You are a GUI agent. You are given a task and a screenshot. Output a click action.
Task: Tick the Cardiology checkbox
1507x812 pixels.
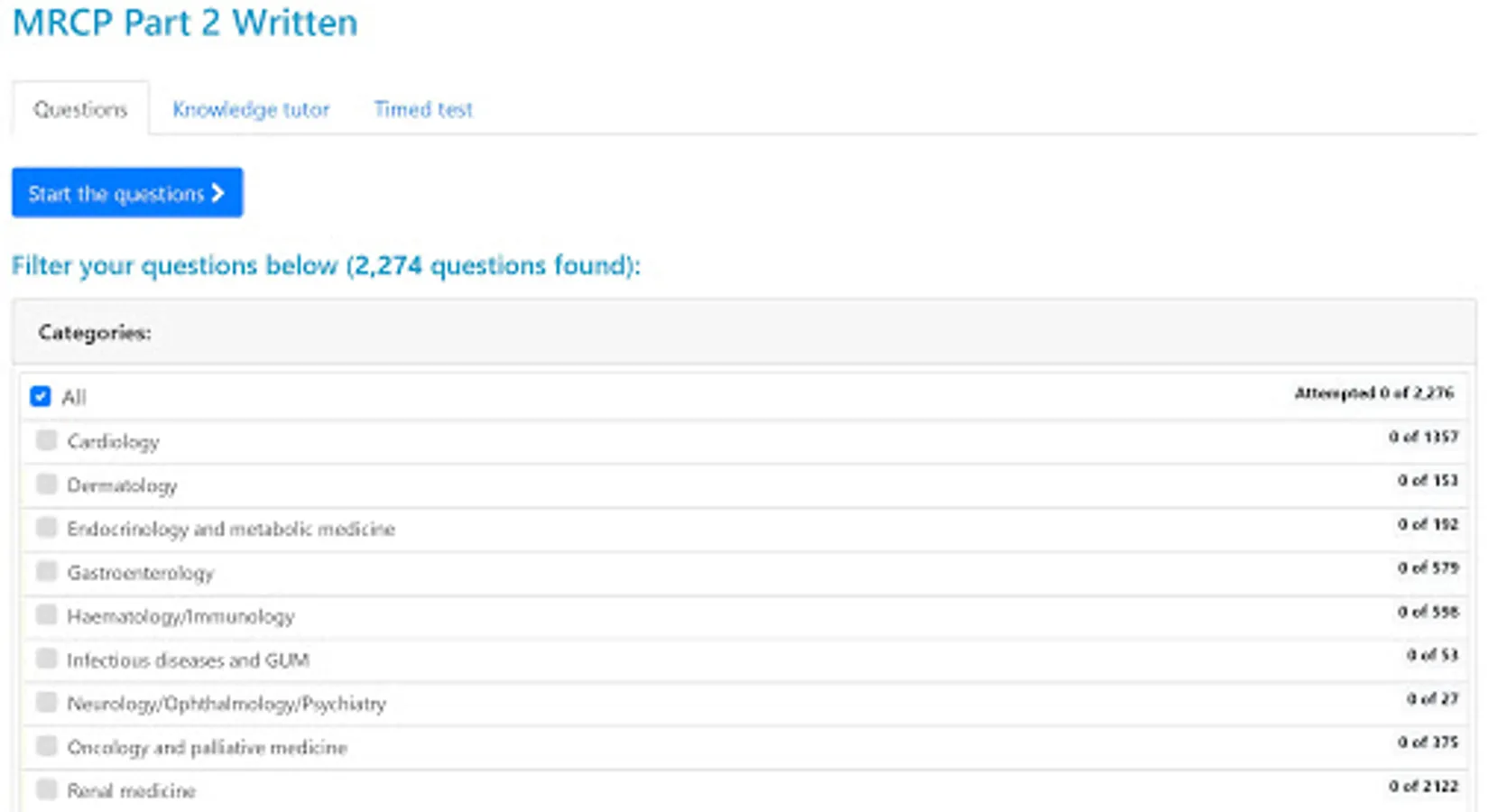[46, 440]
